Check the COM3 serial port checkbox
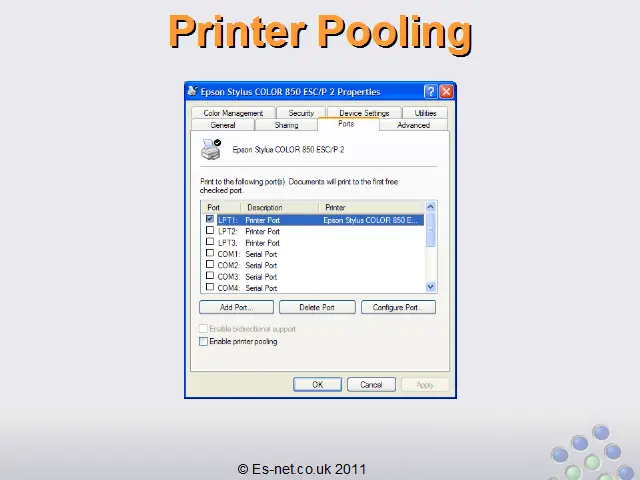This screenshot has width=640, height=480. [210, 276]
